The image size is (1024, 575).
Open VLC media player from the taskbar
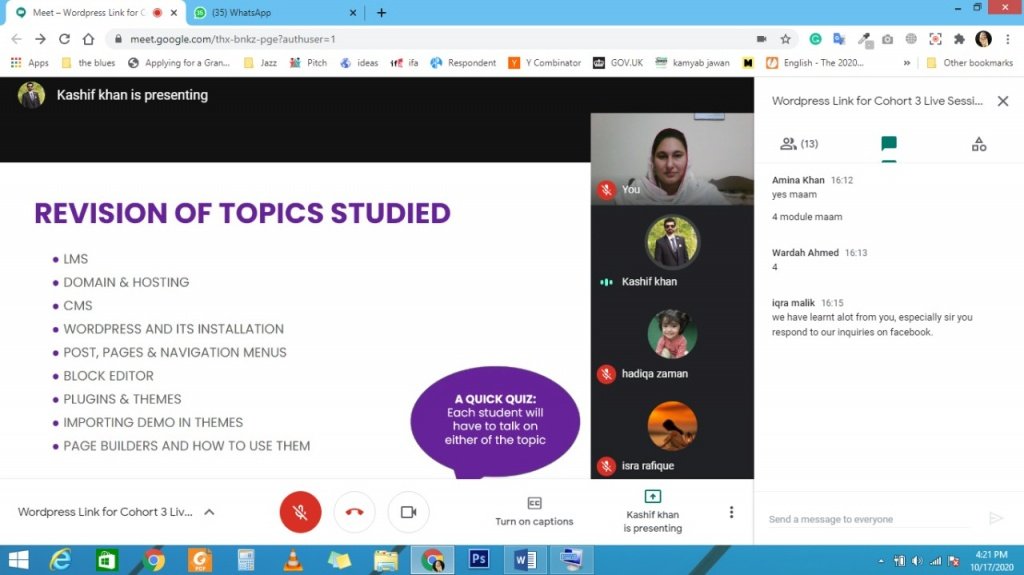tap(293, 560)
